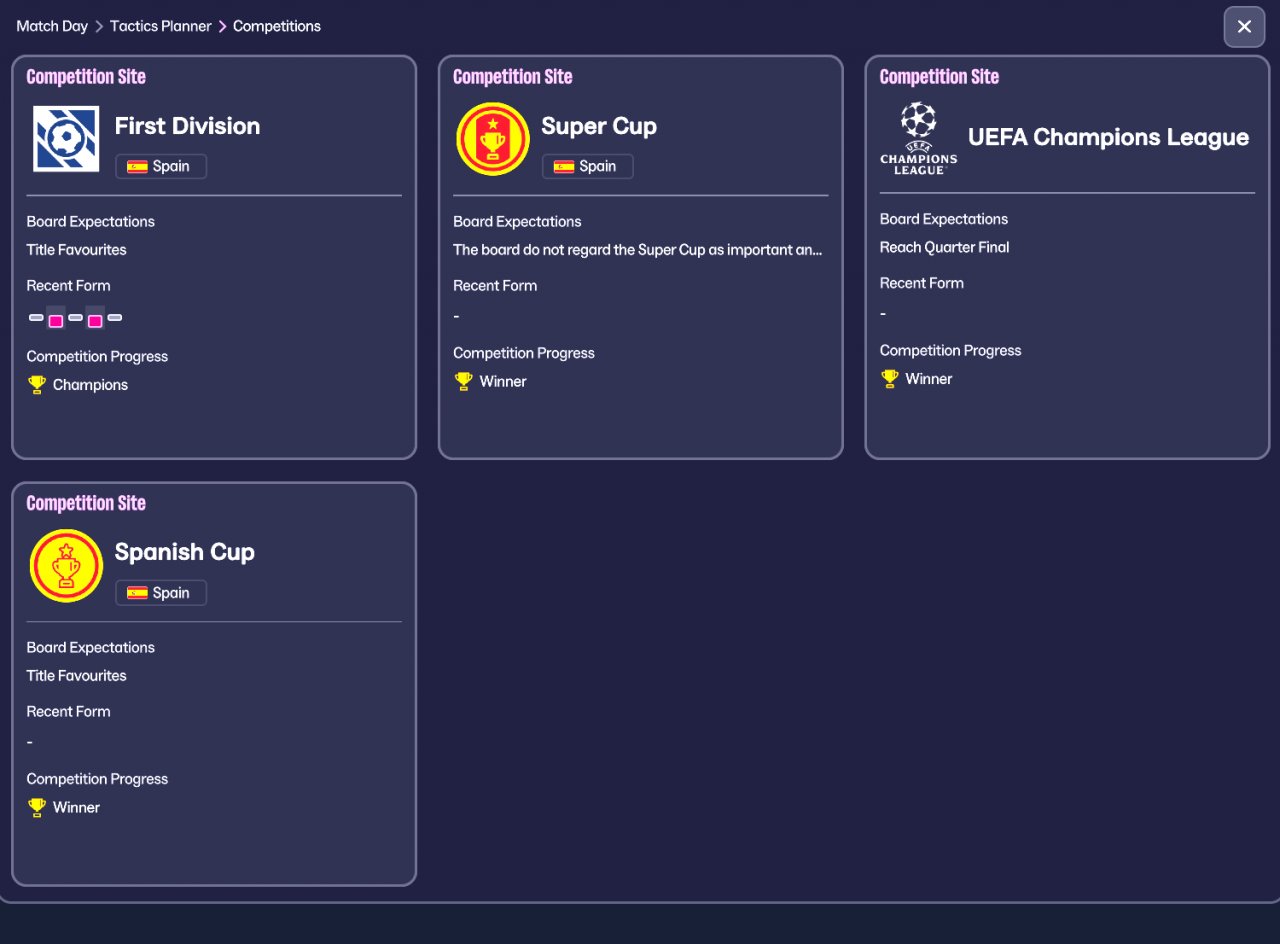Click the UEFA Champions League logo
The height and width of the screenshot is (944, 1280).
coord(918,139)
